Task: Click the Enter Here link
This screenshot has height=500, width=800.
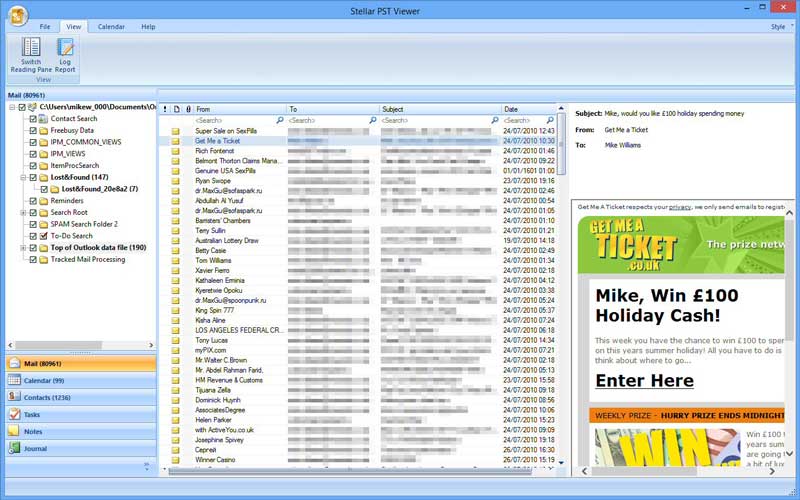Action: coord(644,381)
